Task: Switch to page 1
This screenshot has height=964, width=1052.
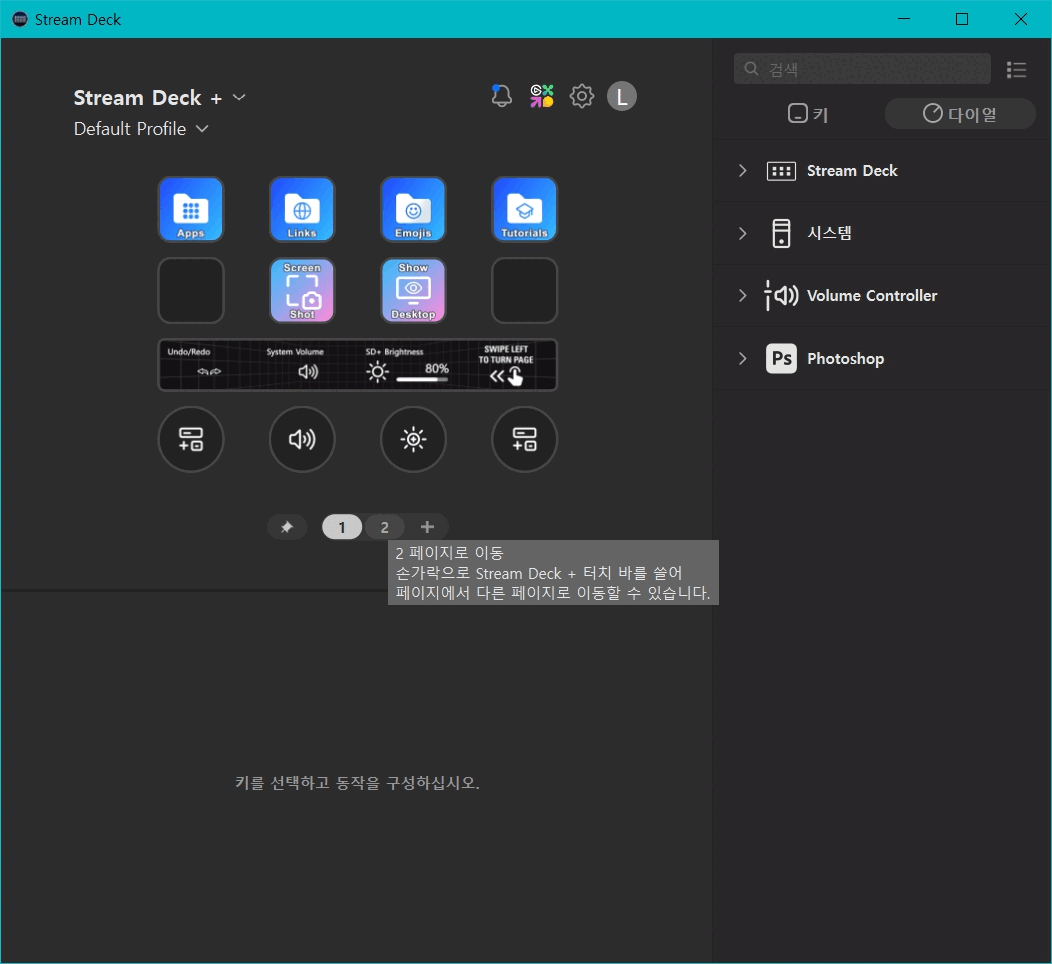Action: (342, 527)
